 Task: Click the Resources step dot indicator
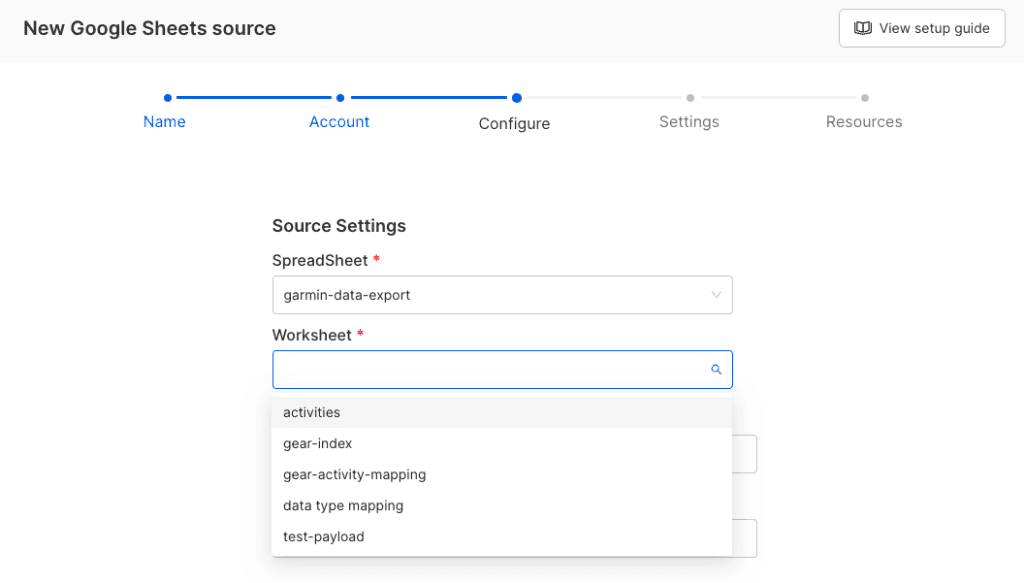[864, 98]
